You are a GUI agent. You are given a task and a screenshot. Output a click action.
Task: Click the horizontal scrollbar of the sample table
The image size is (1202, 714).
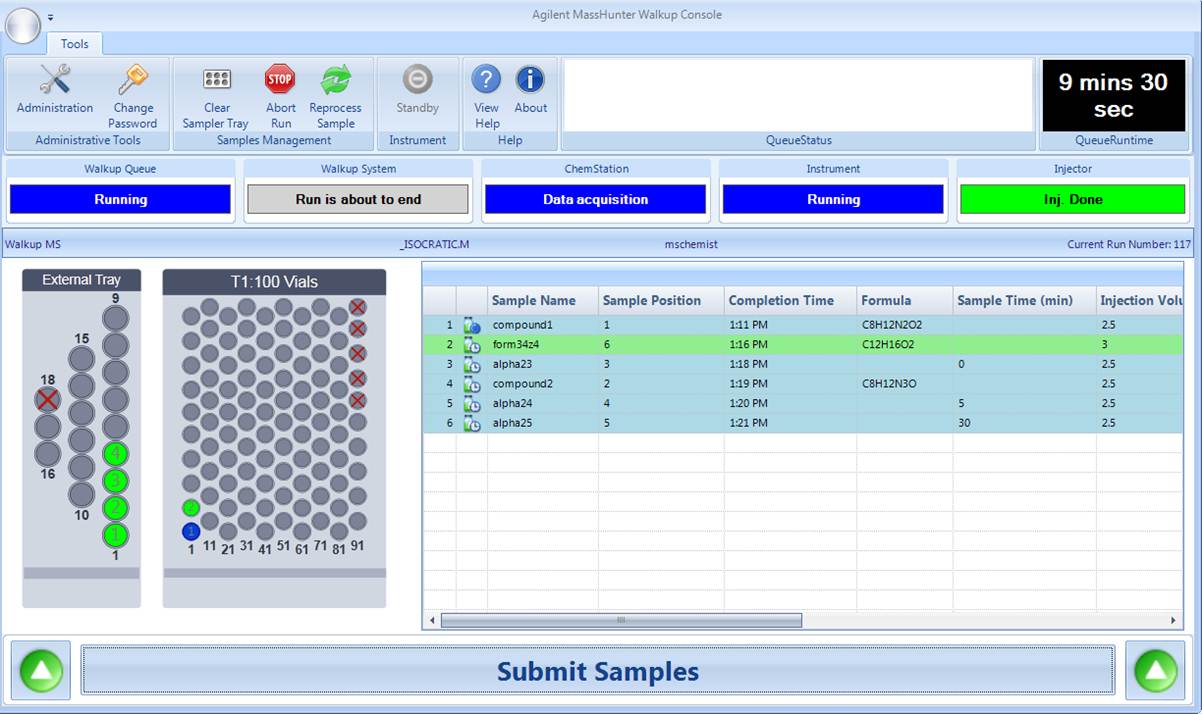pos(621,621)
